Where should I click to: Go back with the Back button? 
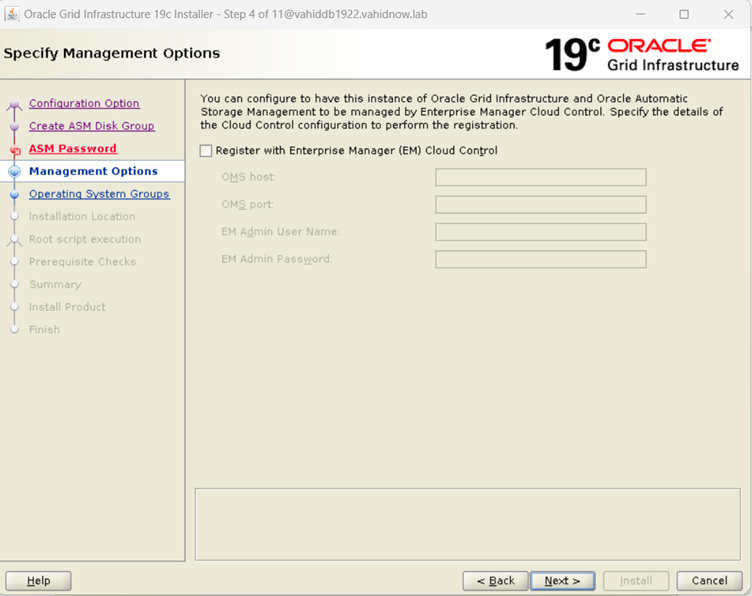495,581
